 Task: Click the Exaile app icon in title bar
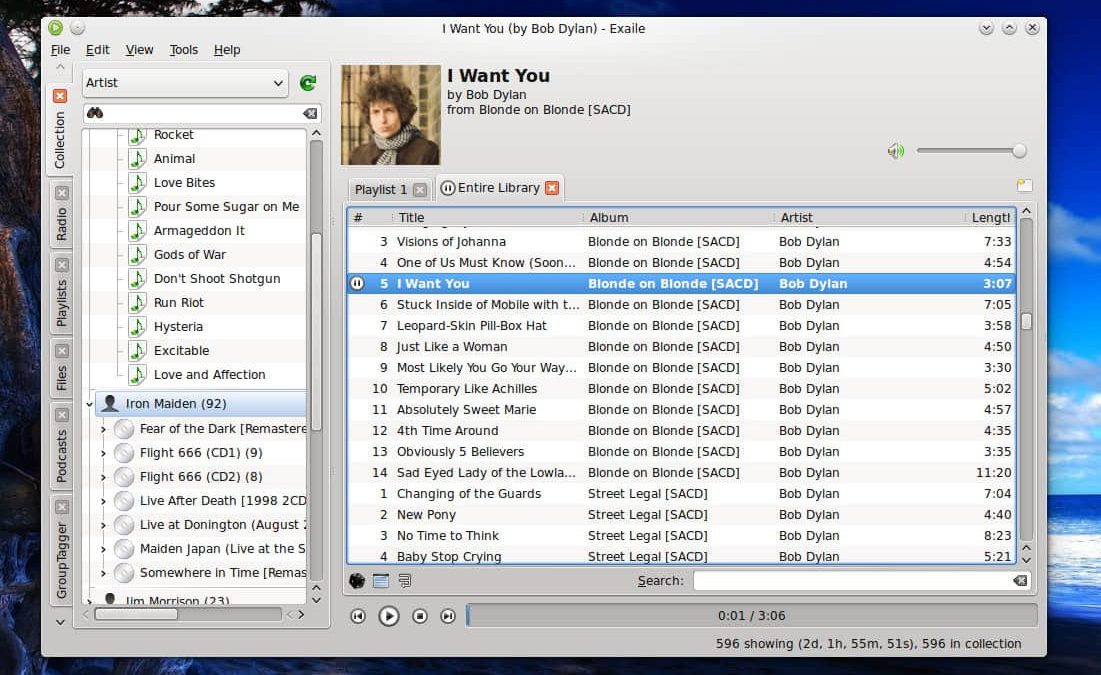tap(55, 27)
